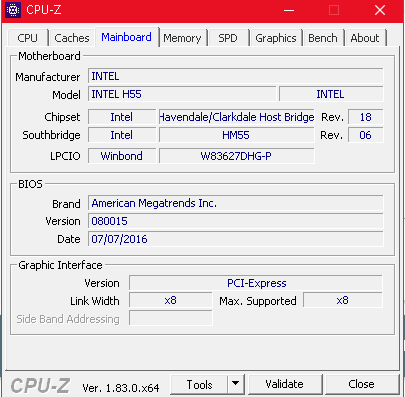Click the LPCIO vendor Winbond

point(122,156)
